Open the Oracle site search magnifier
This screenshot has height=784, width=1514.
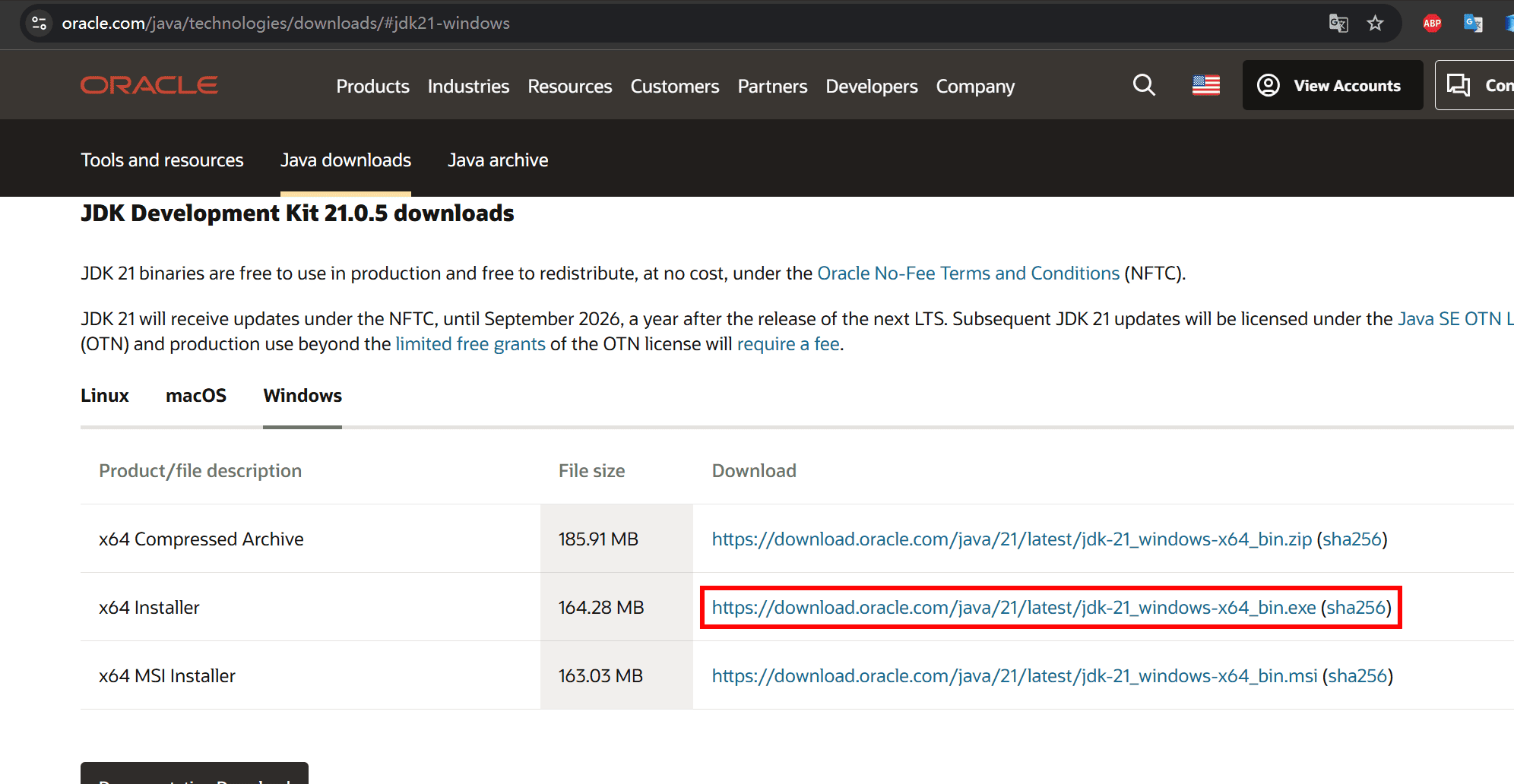pos(1144,85)
